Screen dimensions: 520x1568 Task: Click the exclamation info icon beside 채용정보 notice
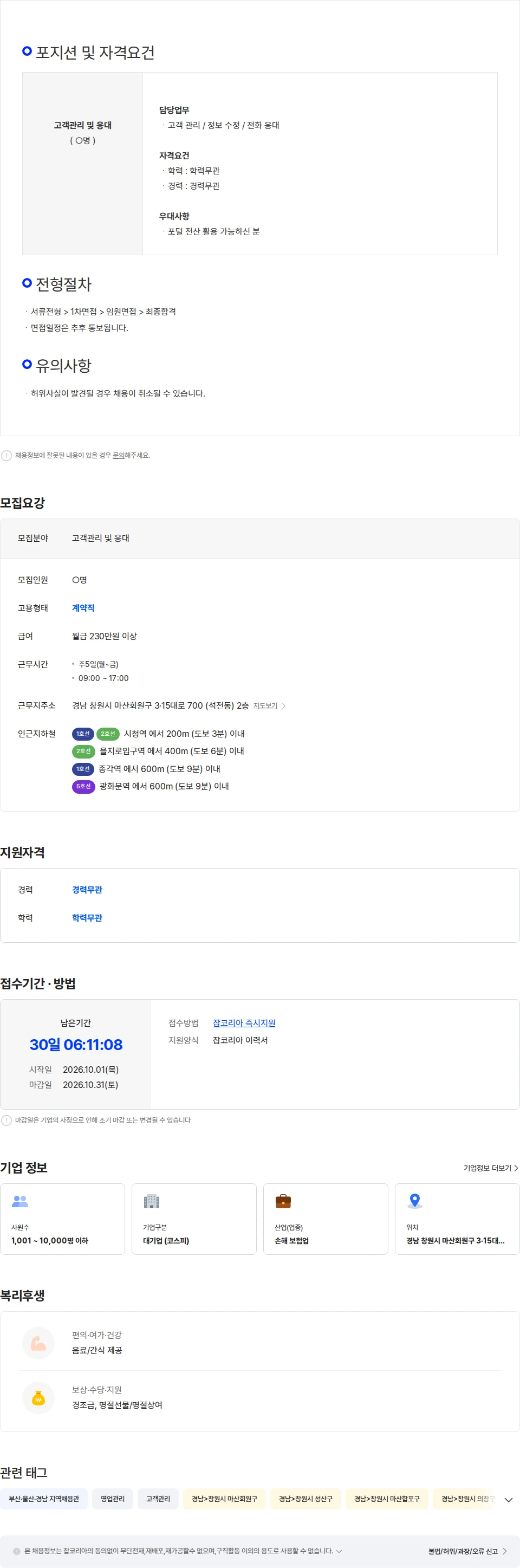click(6, 455)
